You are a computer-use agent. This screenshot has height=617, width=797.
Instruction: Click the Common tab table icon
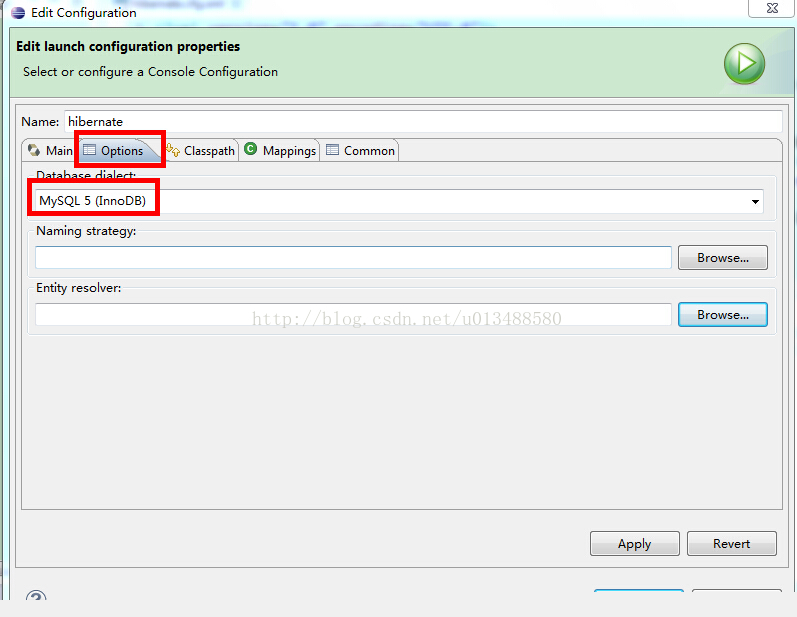click(332, 150)
